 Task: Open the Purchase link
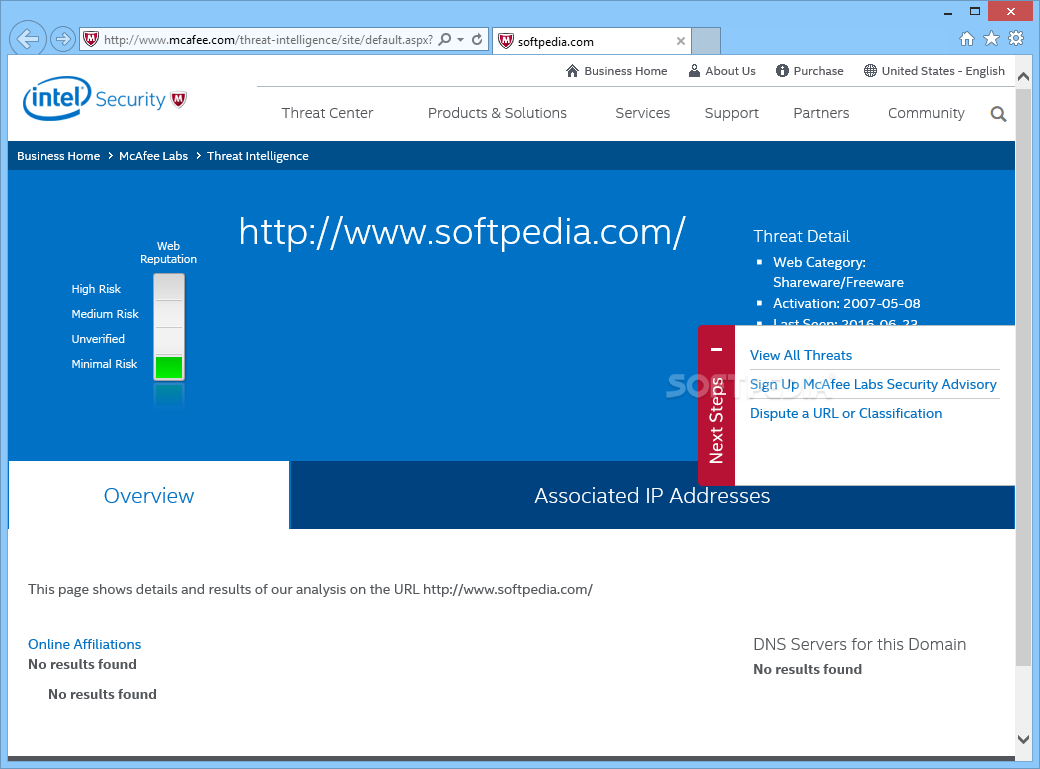[810, 71]
